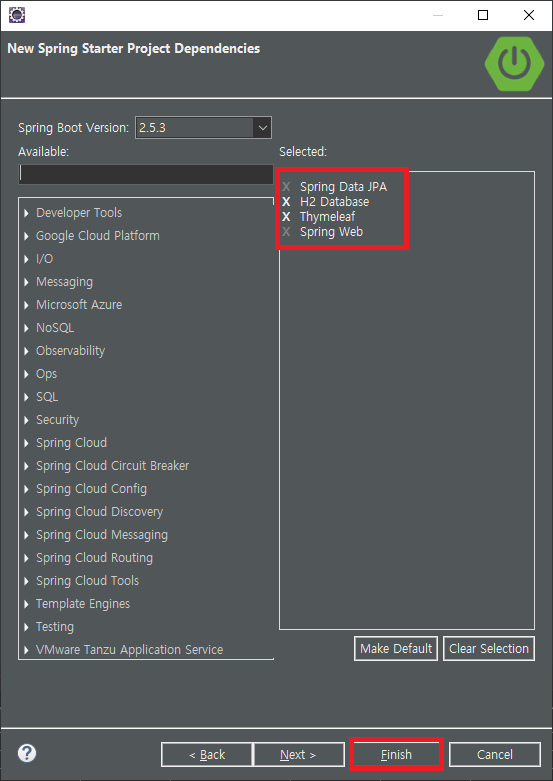Expand the Security category
The image size is (553, 781).
click(26, 420)
